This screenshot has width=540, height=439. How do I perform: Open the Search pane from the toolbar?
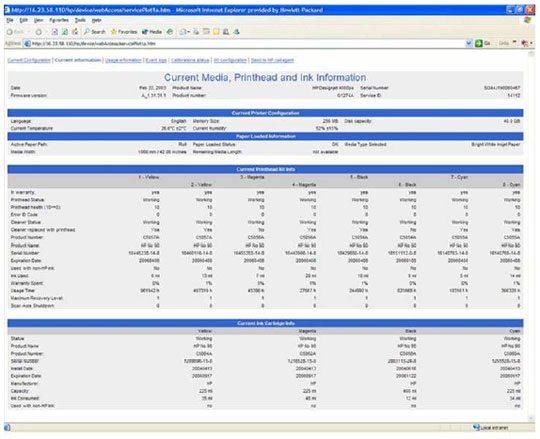95,32
